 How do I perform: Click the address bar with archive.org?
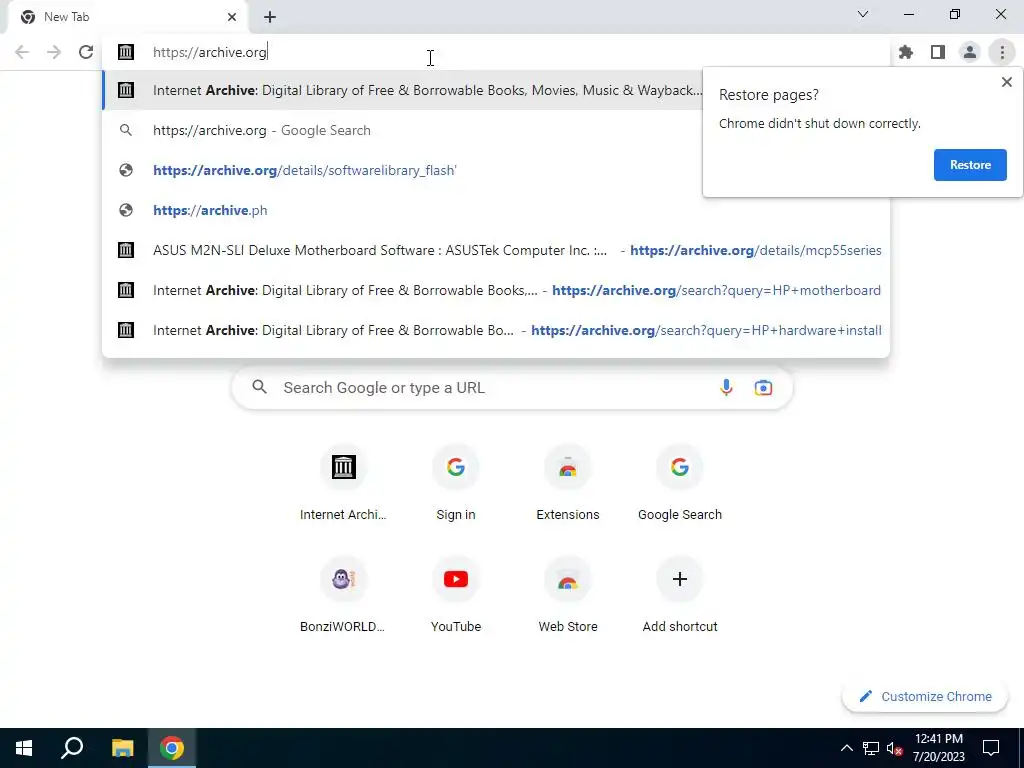(496, 52)
